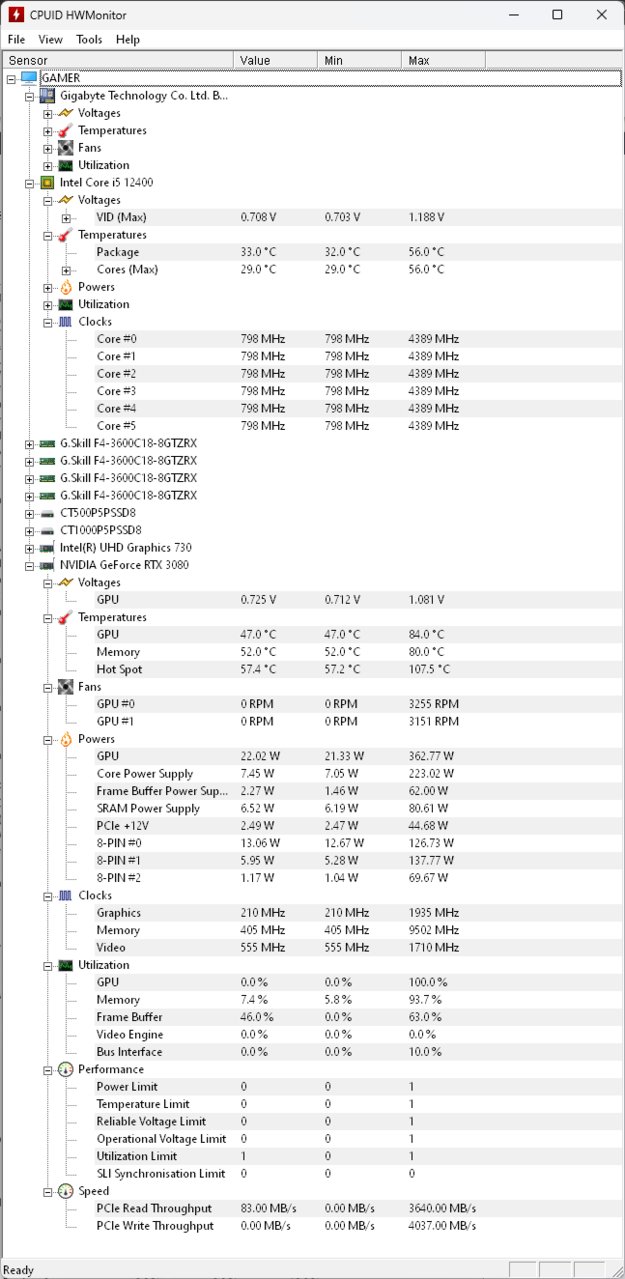Click the last G.Skill RAM module icon
Screen dimensions: 625x1279
tap(47, 496)
